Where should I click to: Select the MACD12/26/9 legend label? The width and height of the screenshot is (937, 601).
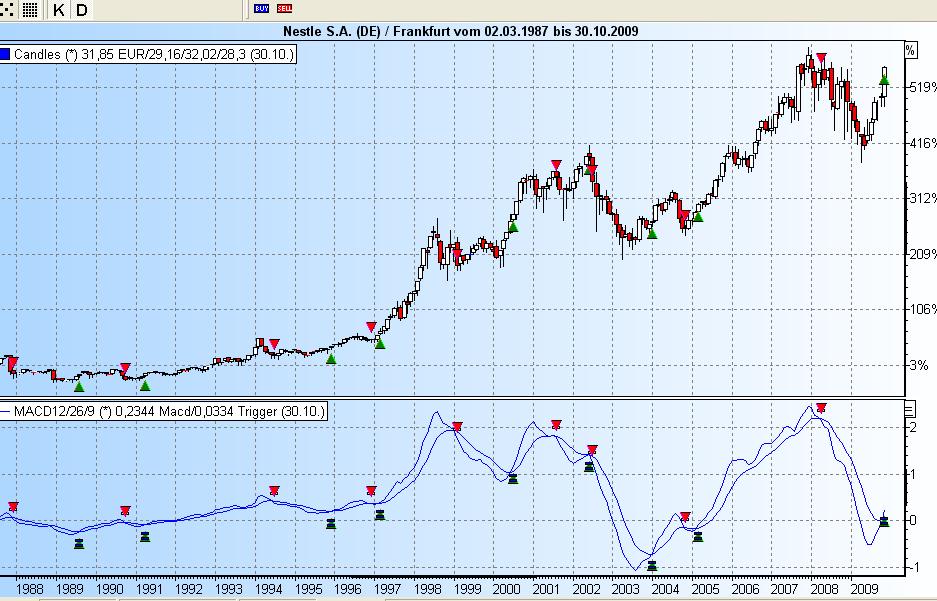pyautogui.click(x=169, y=412)
